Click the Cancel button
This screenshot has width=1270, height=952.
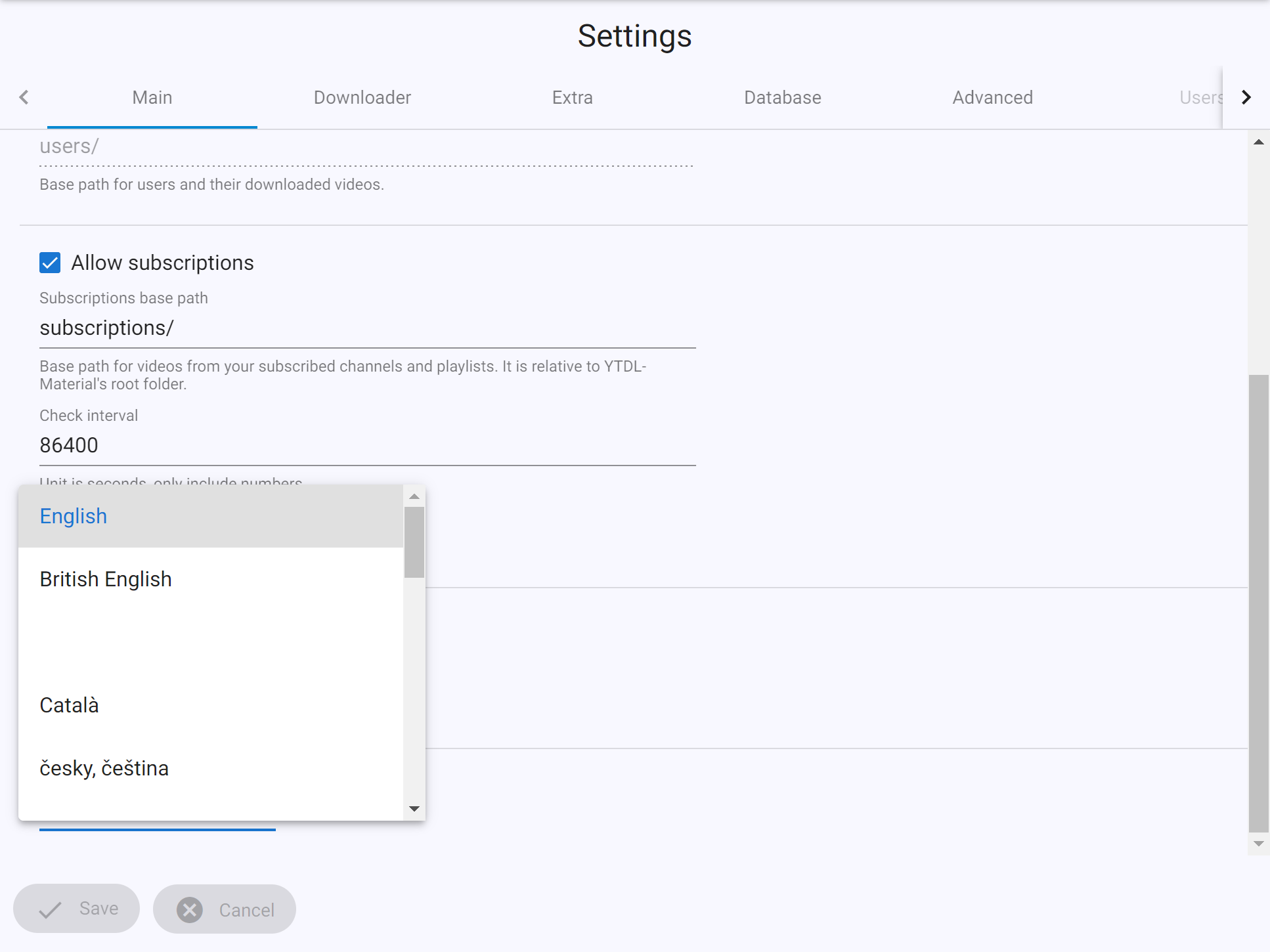click(x=224, y=909)
